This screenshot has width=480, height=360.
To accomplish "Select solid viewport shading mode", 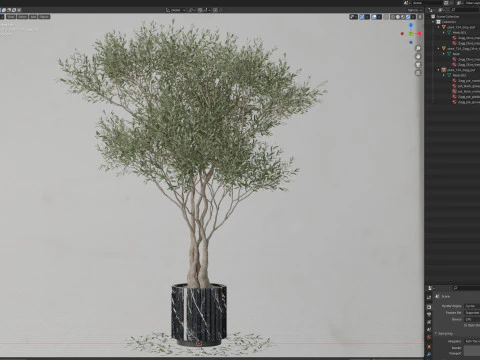I will tap(398, 17).
